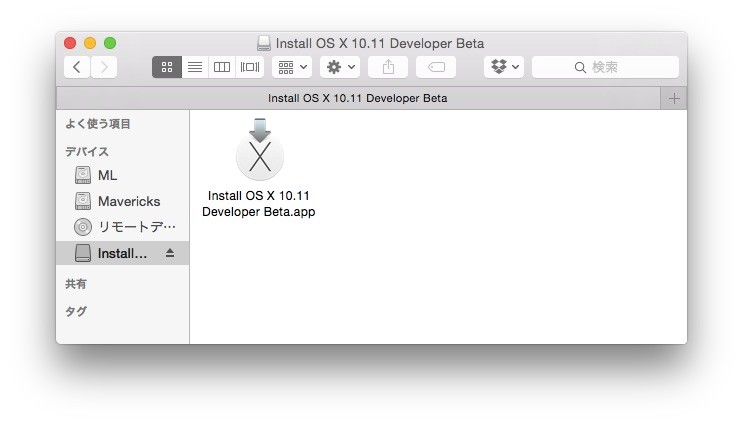Image resolution: width=743 pixels, height=424 pixels.
Task: Click the 共有 sidebar heading
Action: 76,284
